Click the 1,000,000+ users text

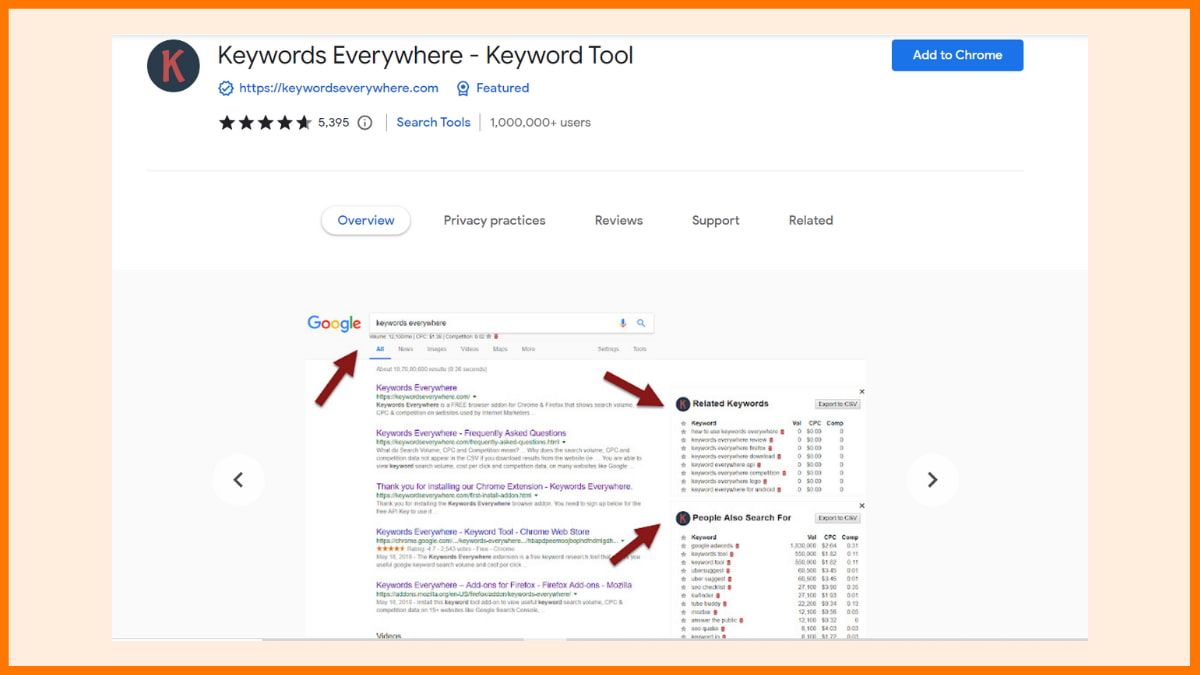(x=540, y=123)
